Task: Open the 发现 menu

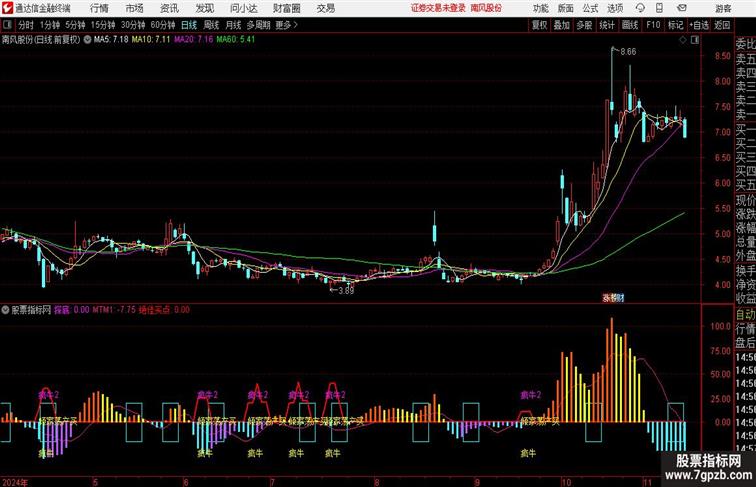Action: click(204, 8)
